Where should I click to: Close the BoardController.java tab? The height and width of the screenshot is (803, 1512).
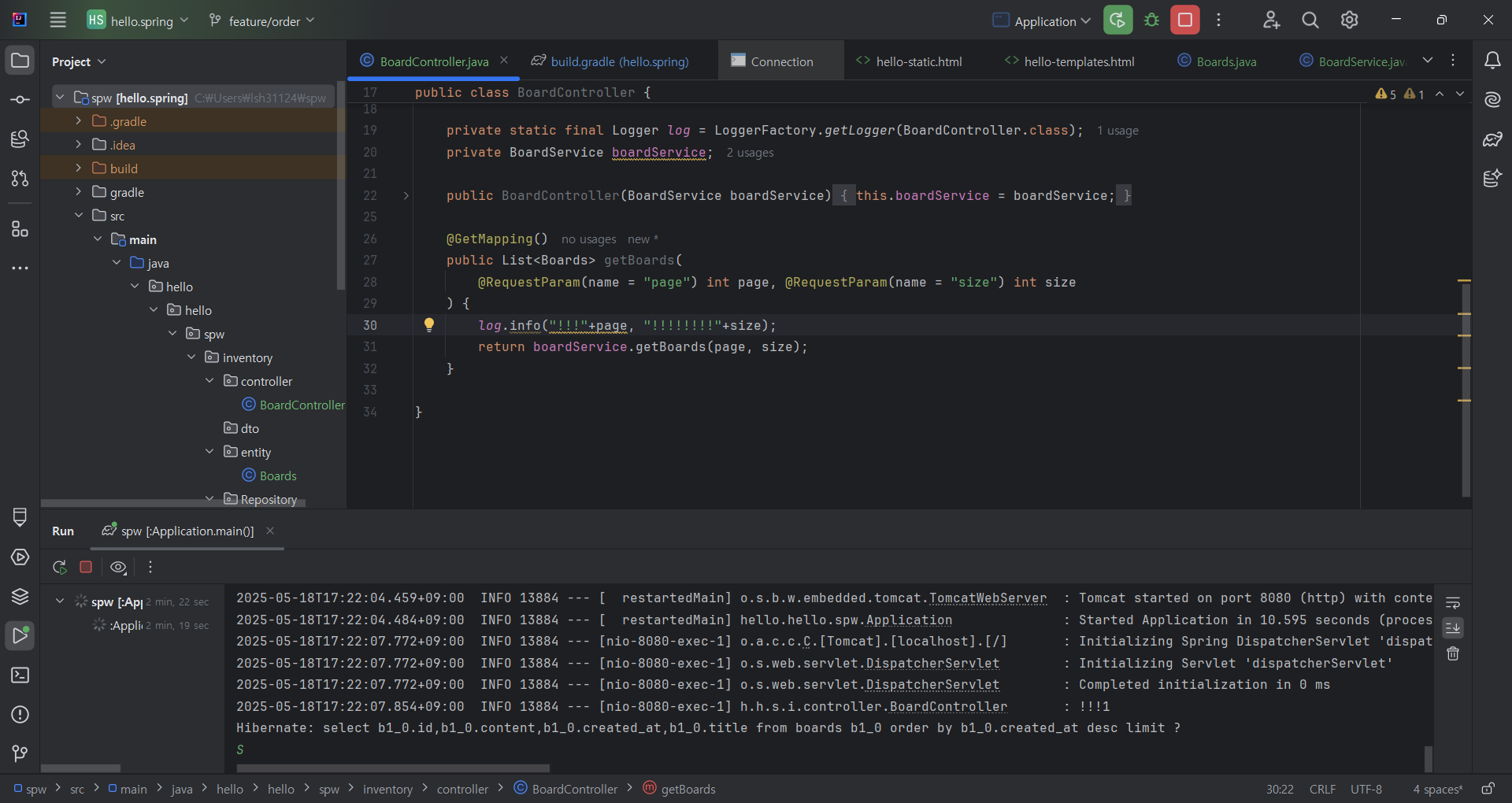504,60
